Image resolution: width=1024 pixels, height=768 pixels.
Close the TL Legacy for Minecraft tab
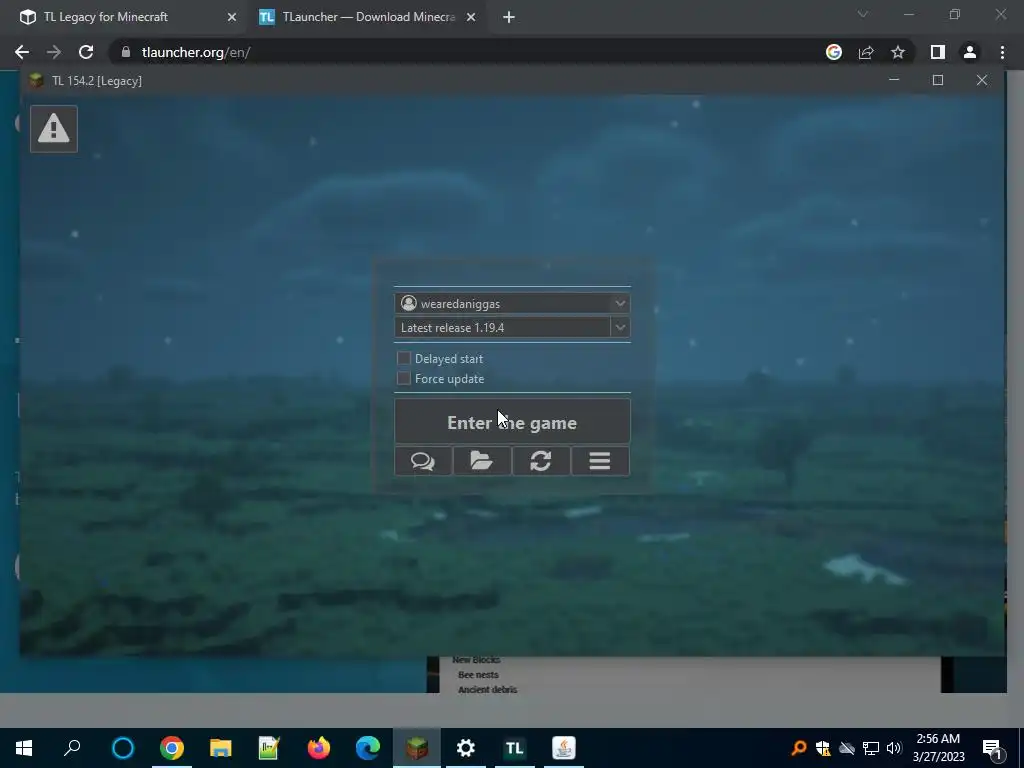pyautogui.click(x=232, y=17)
